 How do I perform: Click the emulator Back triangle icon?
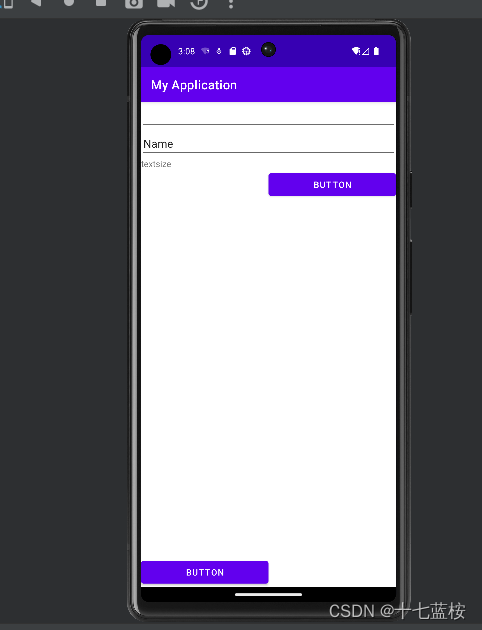click(x=36, y=2)
